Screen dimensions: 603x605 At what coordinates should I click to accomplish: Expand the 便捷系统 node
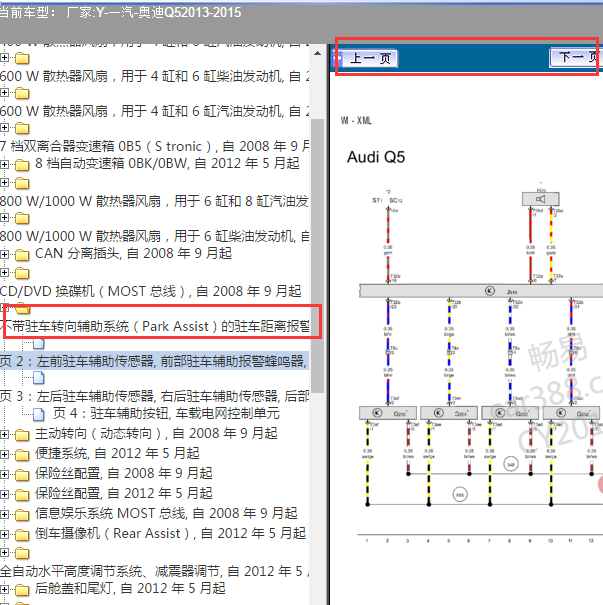click(x=4, y=455)
